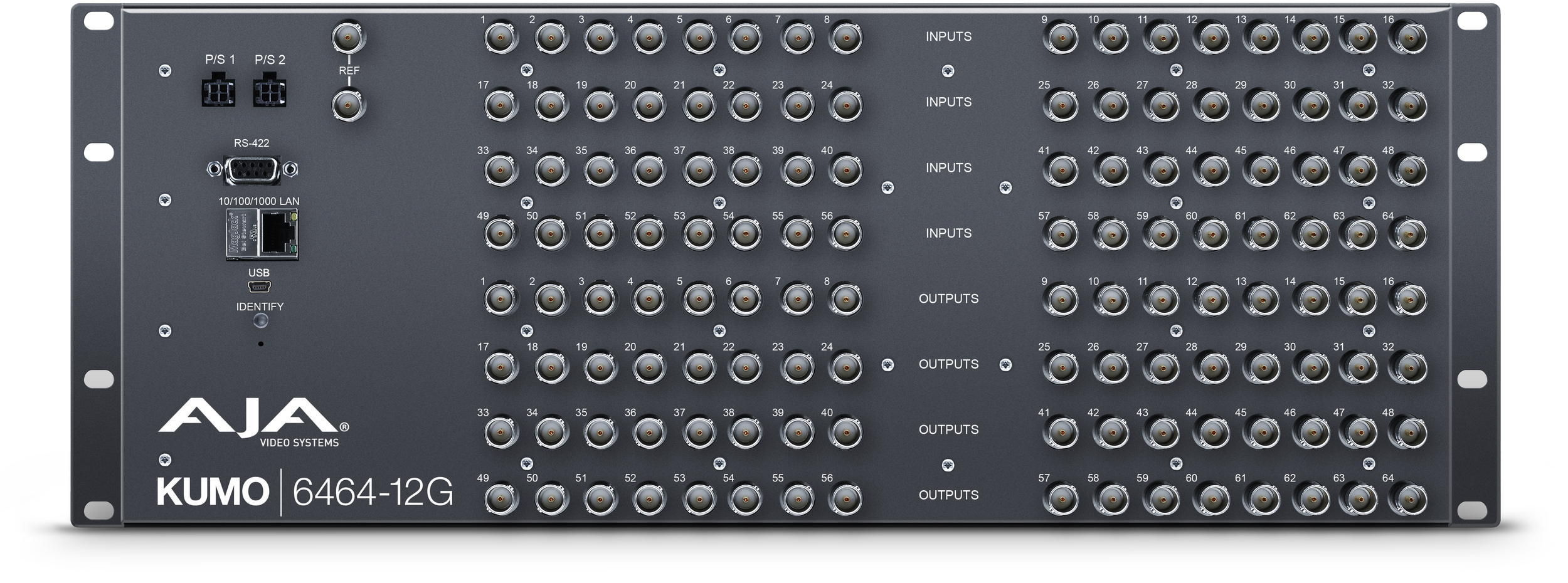Select output BNC connector 12
This screenshot has width=1568, height=583.
click(1210, 300)
